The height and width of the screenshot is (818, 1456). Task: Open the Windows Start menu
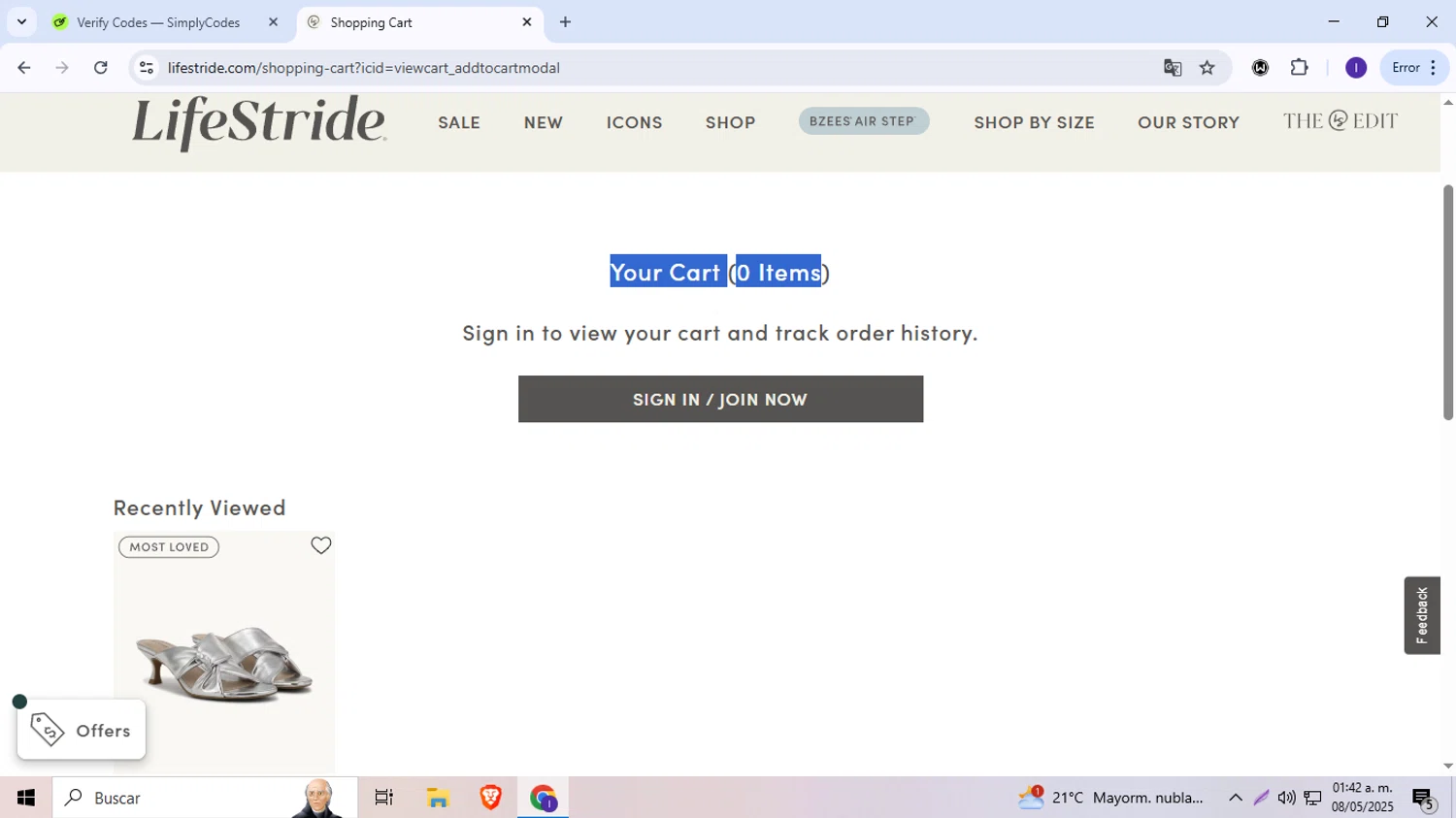coord(26,798)
